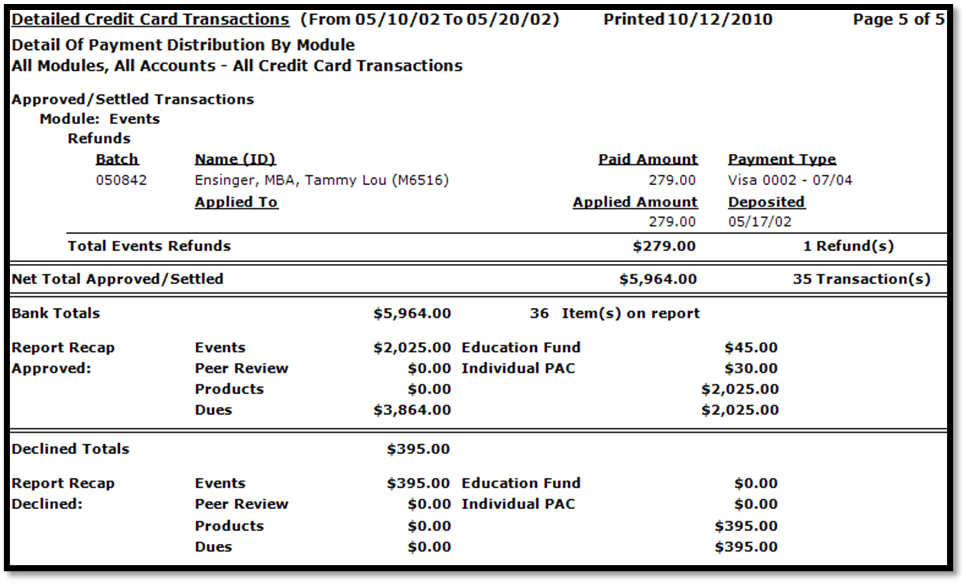Viewport: 966px width, 584px height.
Task: Click the approved Peer Review label
Action: 242,368
